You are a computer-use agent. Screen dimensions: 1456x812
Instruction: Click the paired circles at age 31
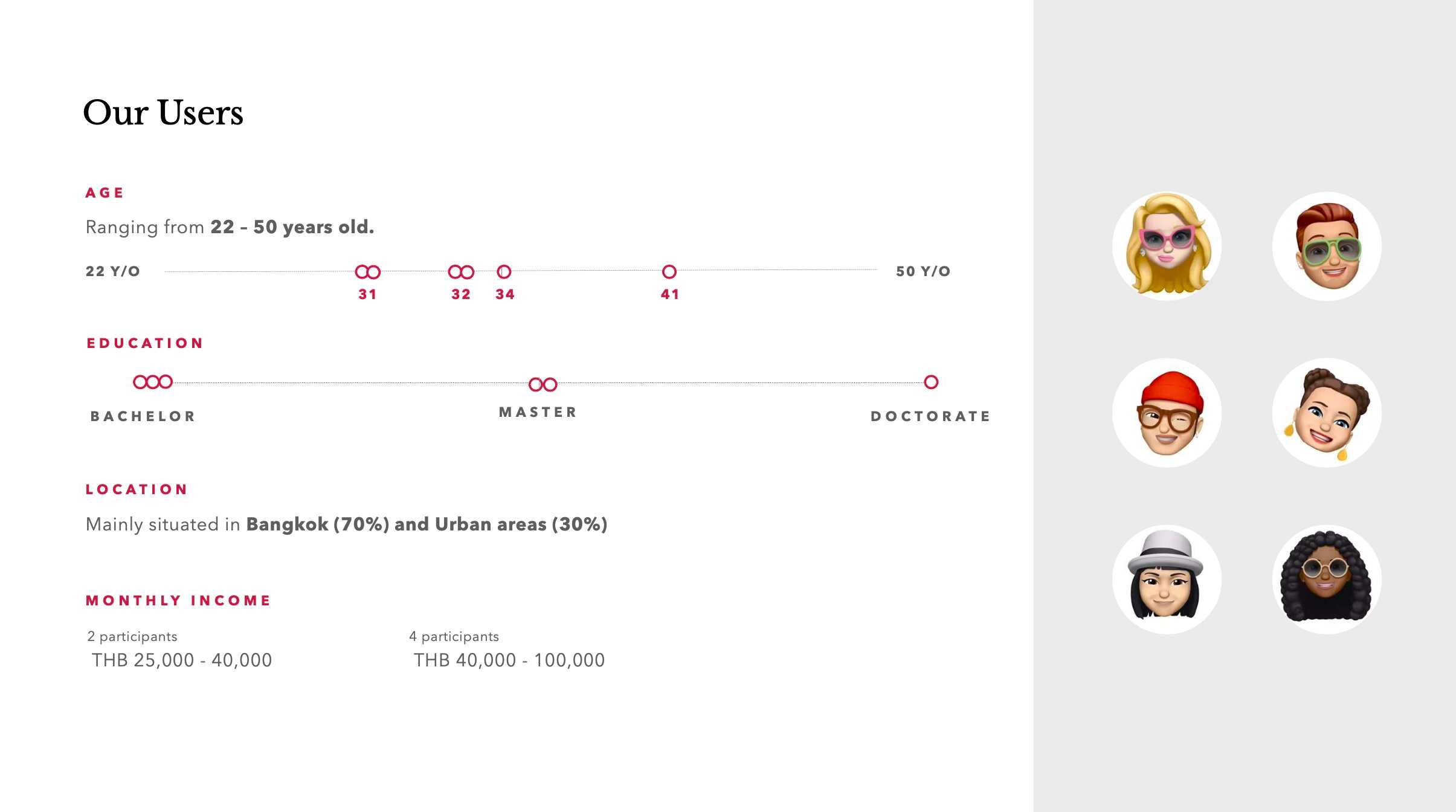click(x=367, y=272)
